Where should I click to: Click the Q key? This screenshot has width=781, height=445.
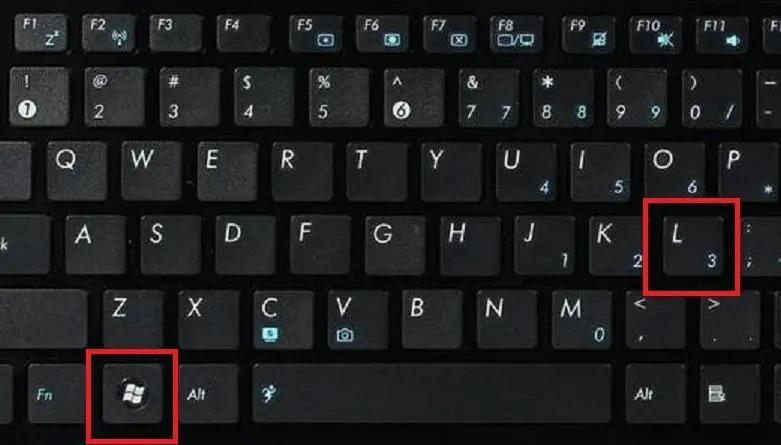(77, 171)
